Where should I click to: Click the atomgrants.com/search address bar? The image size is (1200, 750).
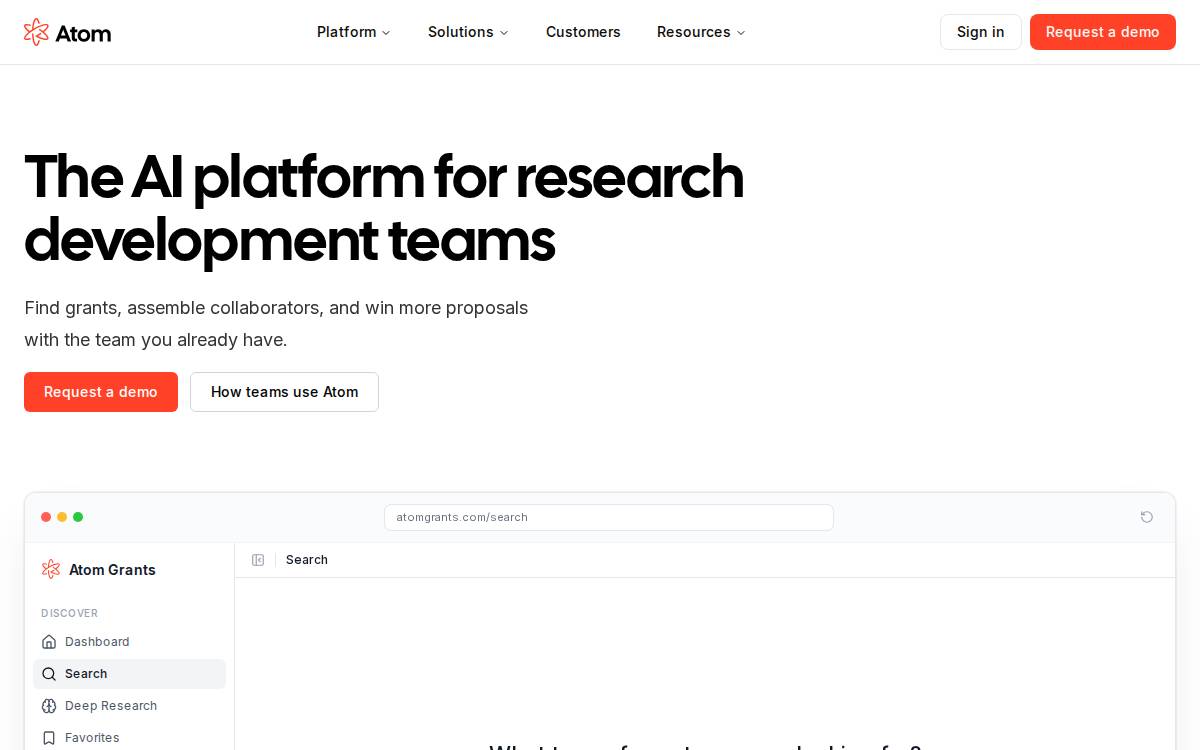click(x=608, y=517)
